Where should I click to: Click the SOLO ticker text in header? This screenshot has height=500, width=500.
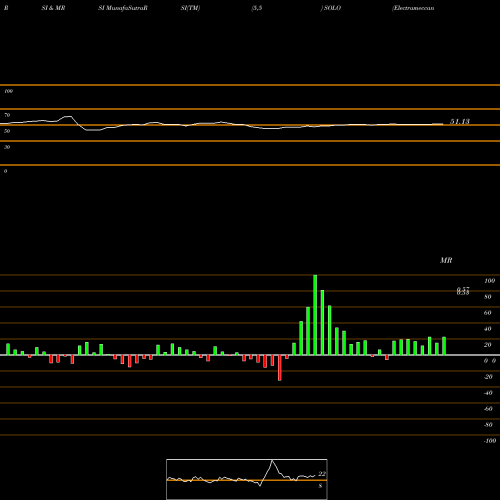pos(332,8)
